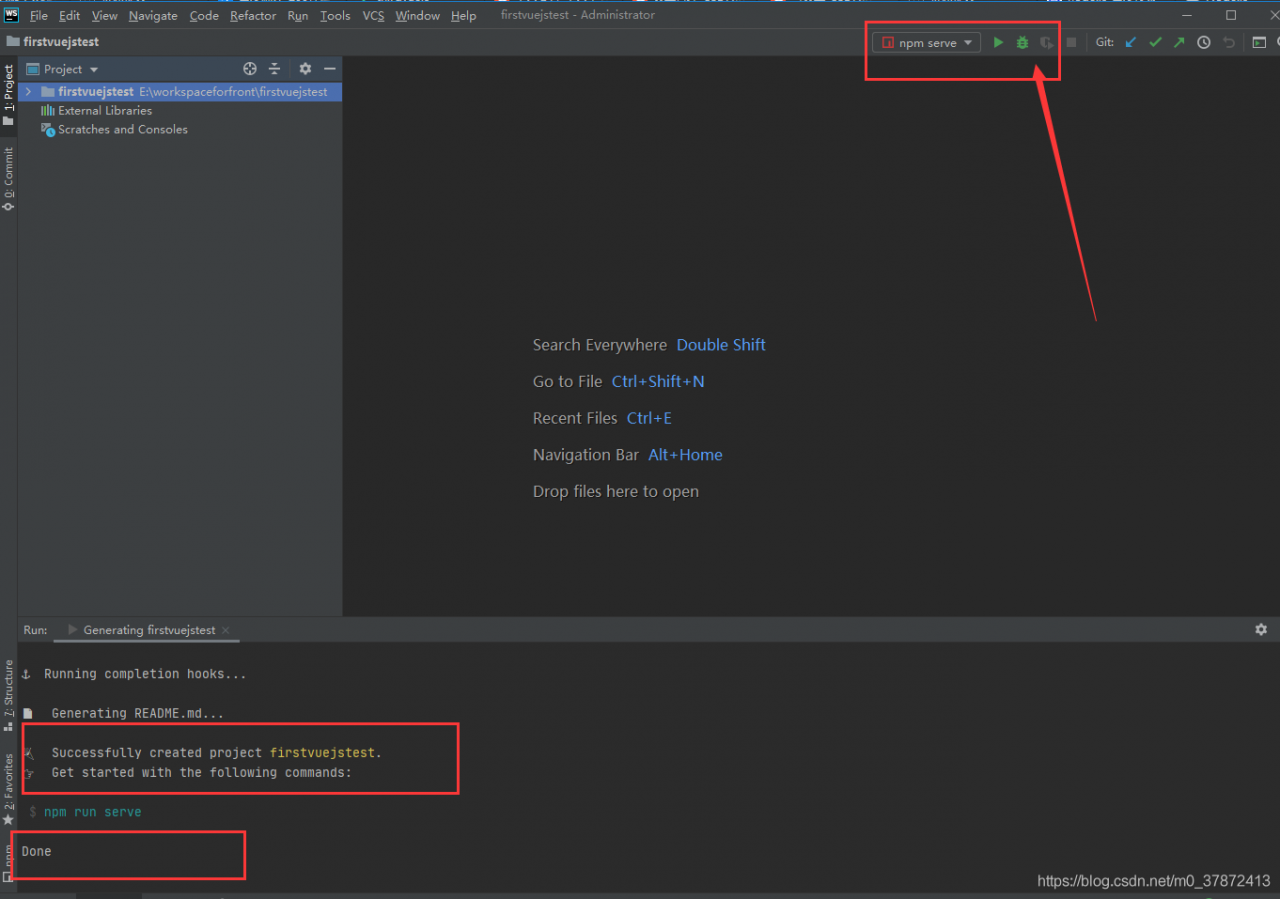Click the 'npm run serve' console command
1280x899 pixels.
coord(92,812)
